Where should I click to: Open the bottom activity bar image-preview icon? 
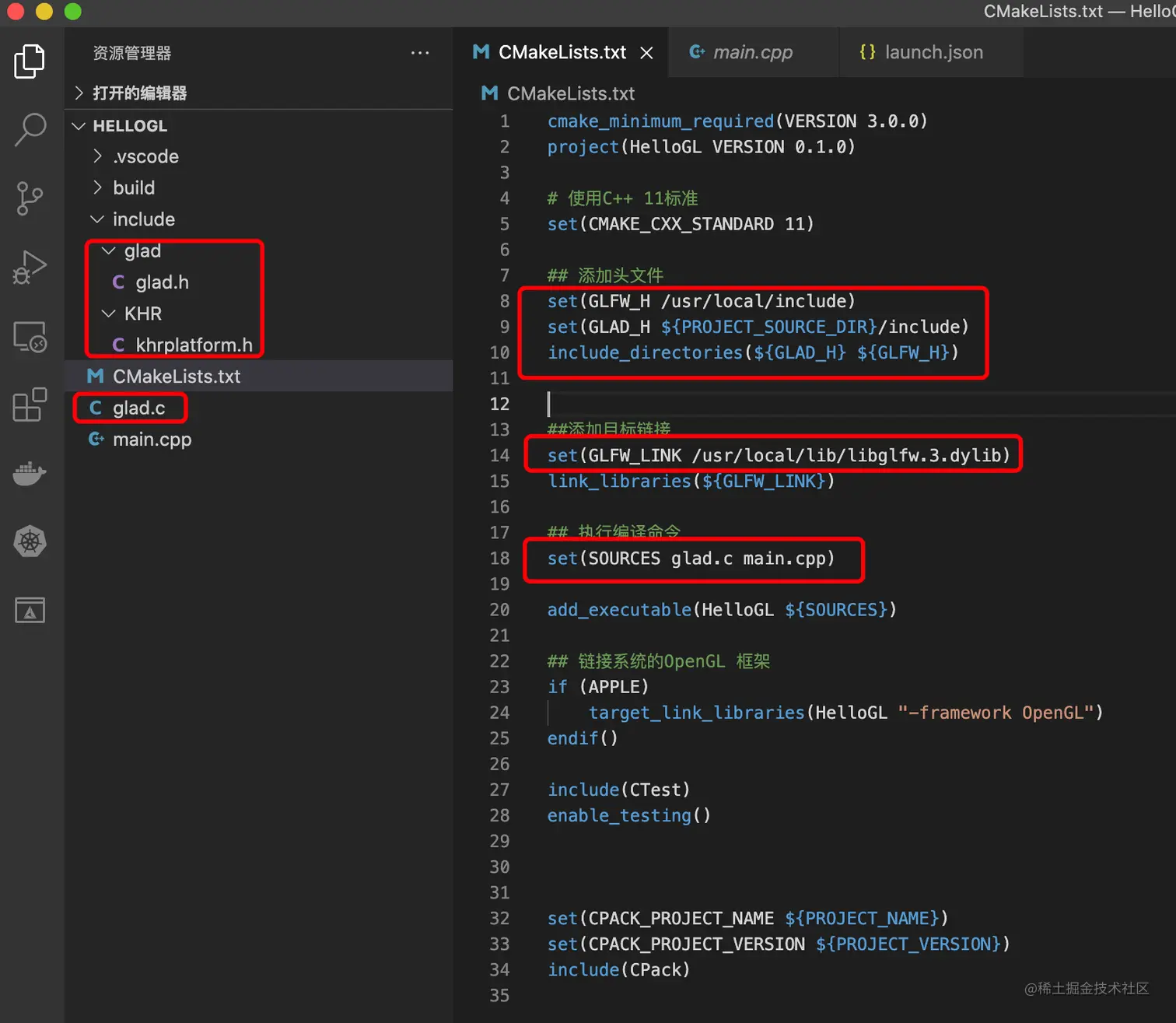click(30, 610)
